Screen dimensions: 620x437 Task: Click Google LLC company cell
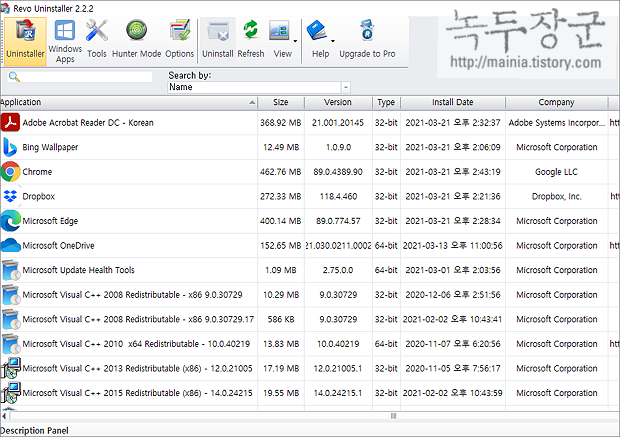[x=556, y=172]
